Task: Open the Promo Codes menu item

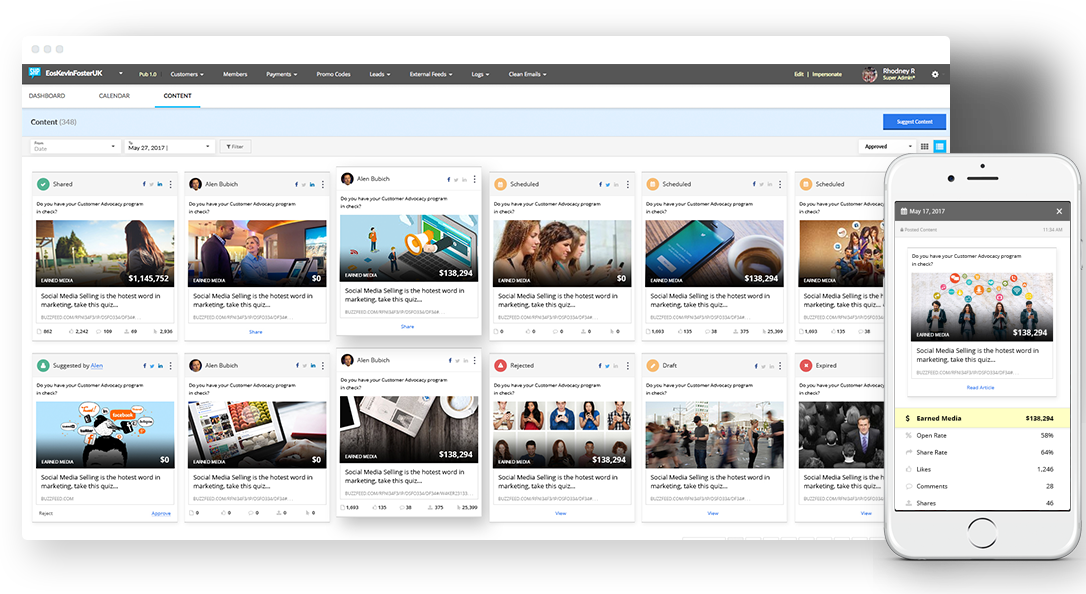Action: 333,74
